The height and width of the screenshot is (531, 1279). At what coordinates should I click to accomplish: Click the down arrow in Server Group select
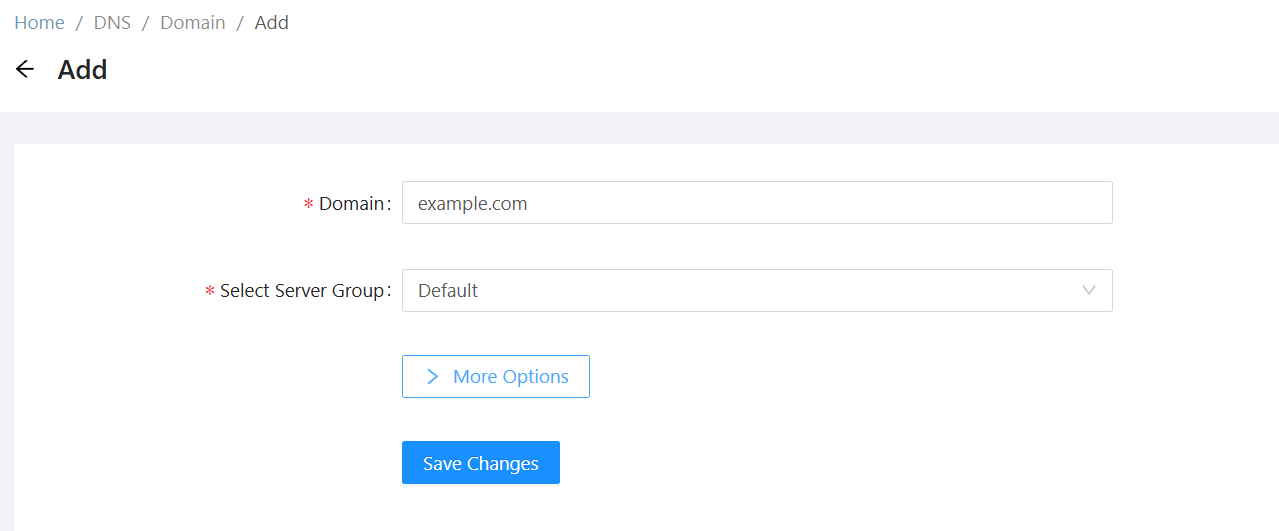(x=1089, y=290)
